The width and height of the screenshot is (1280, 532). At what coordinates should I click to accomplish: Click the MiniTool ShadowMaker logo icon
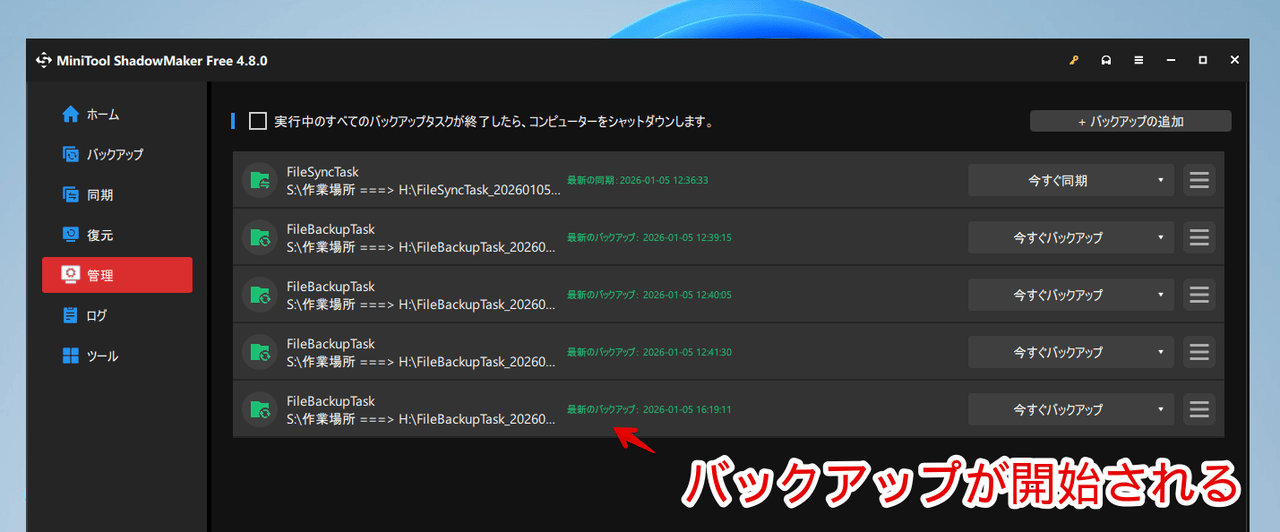44,61
